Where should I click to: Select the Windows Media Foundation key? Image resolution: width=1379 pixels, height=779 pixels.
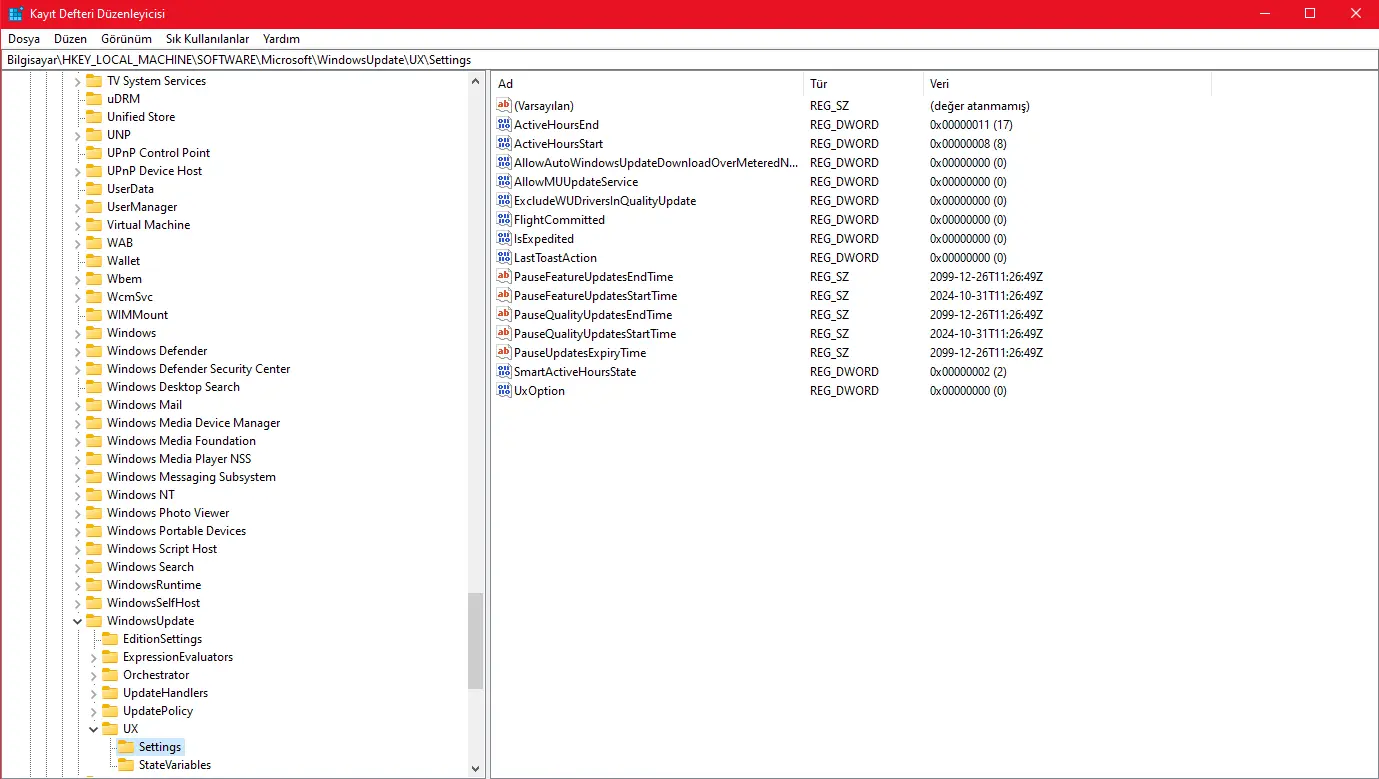point(181,441)
